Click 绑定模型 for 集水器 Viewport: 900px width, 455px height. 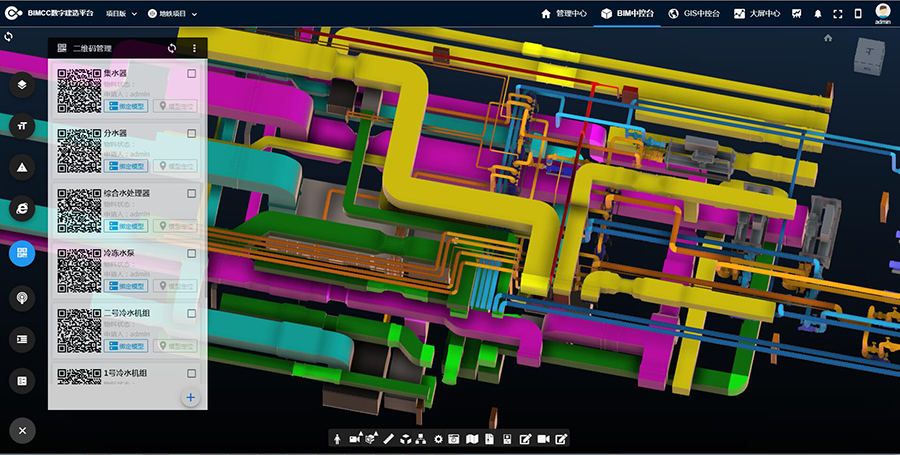click(126, 106)
